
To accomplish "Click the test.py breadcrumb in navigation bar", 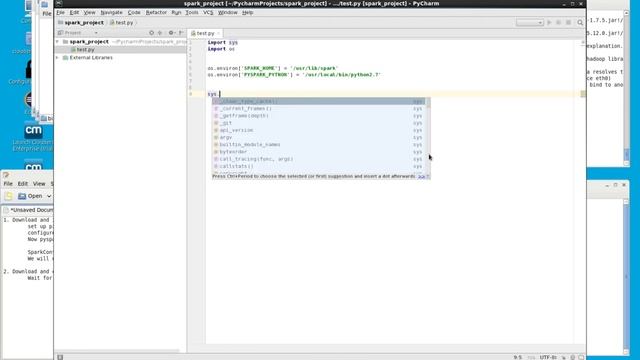I will (122, 23).
